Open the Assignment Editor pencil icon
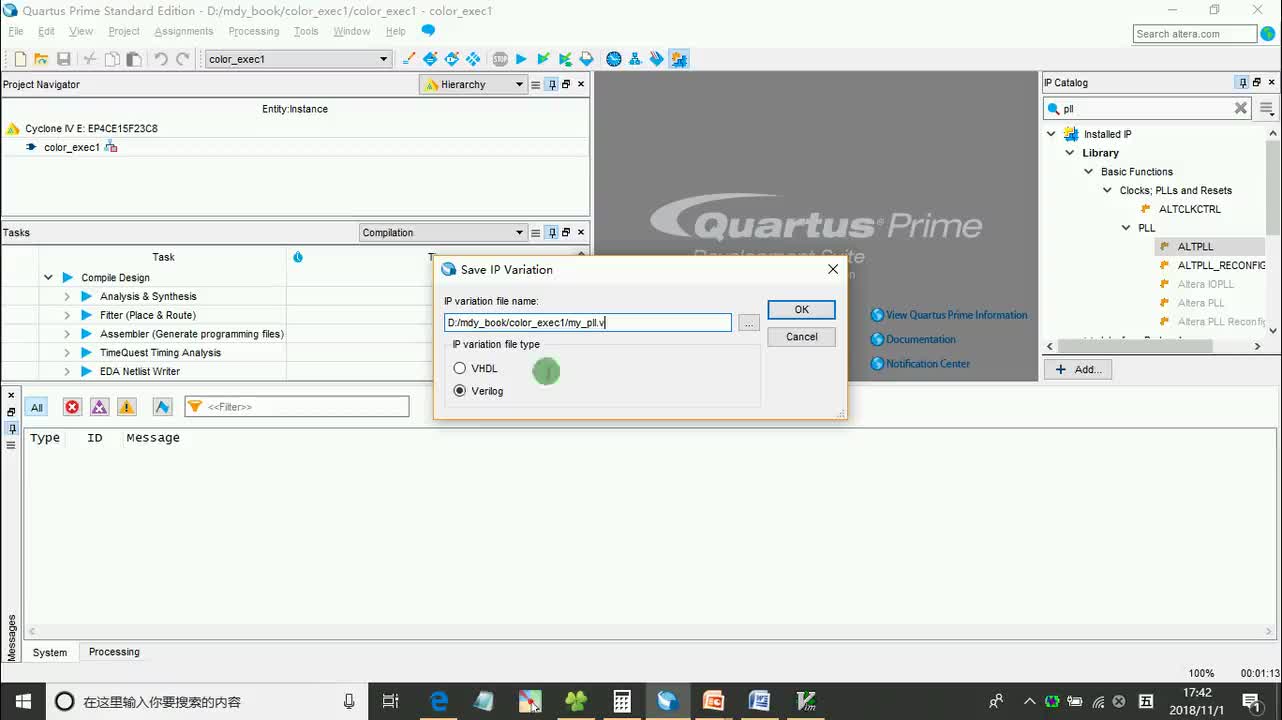Image resolution: width=1282 pixels, height=720 pixels. (409, 59)
